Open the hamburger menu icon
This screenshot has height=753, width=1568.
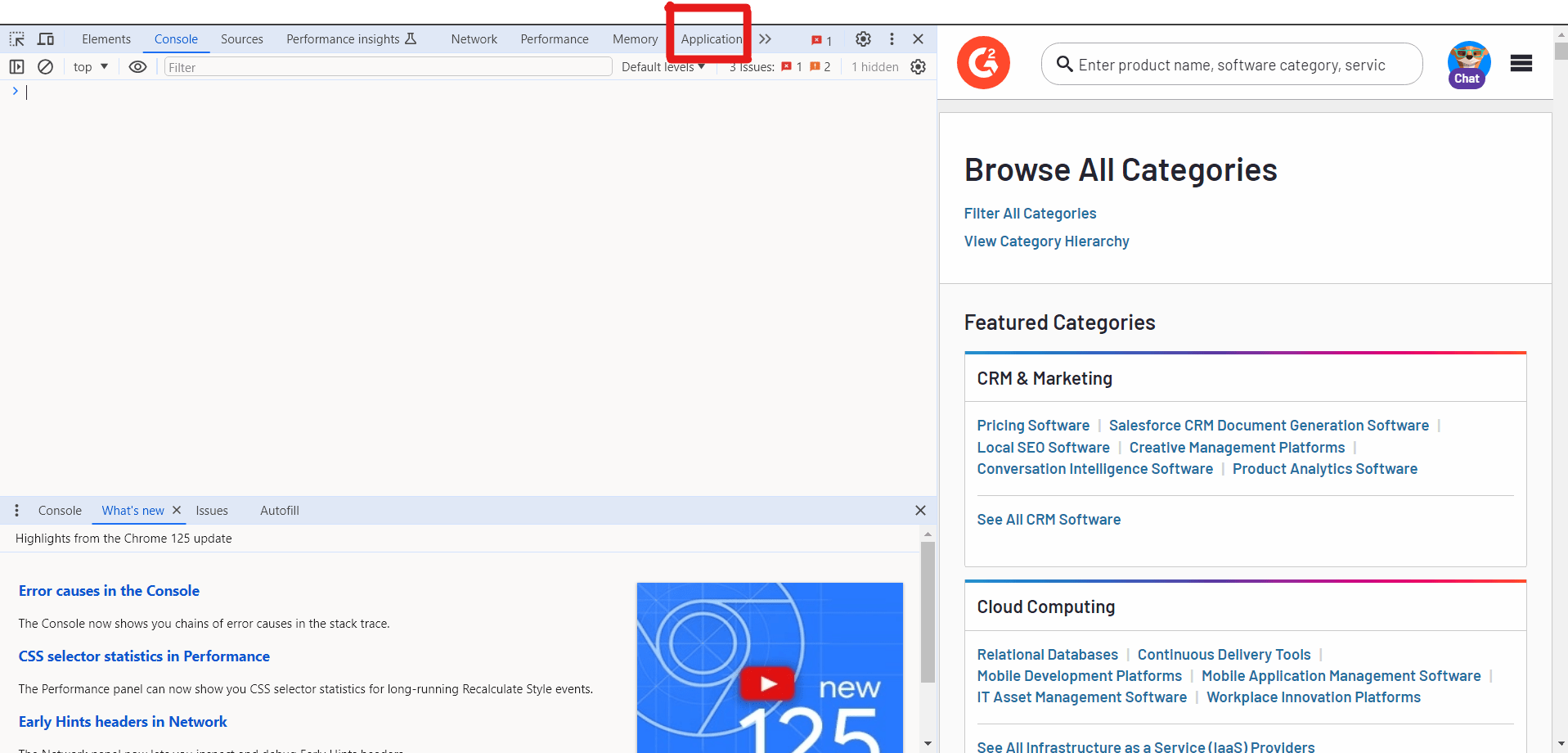1521,63
